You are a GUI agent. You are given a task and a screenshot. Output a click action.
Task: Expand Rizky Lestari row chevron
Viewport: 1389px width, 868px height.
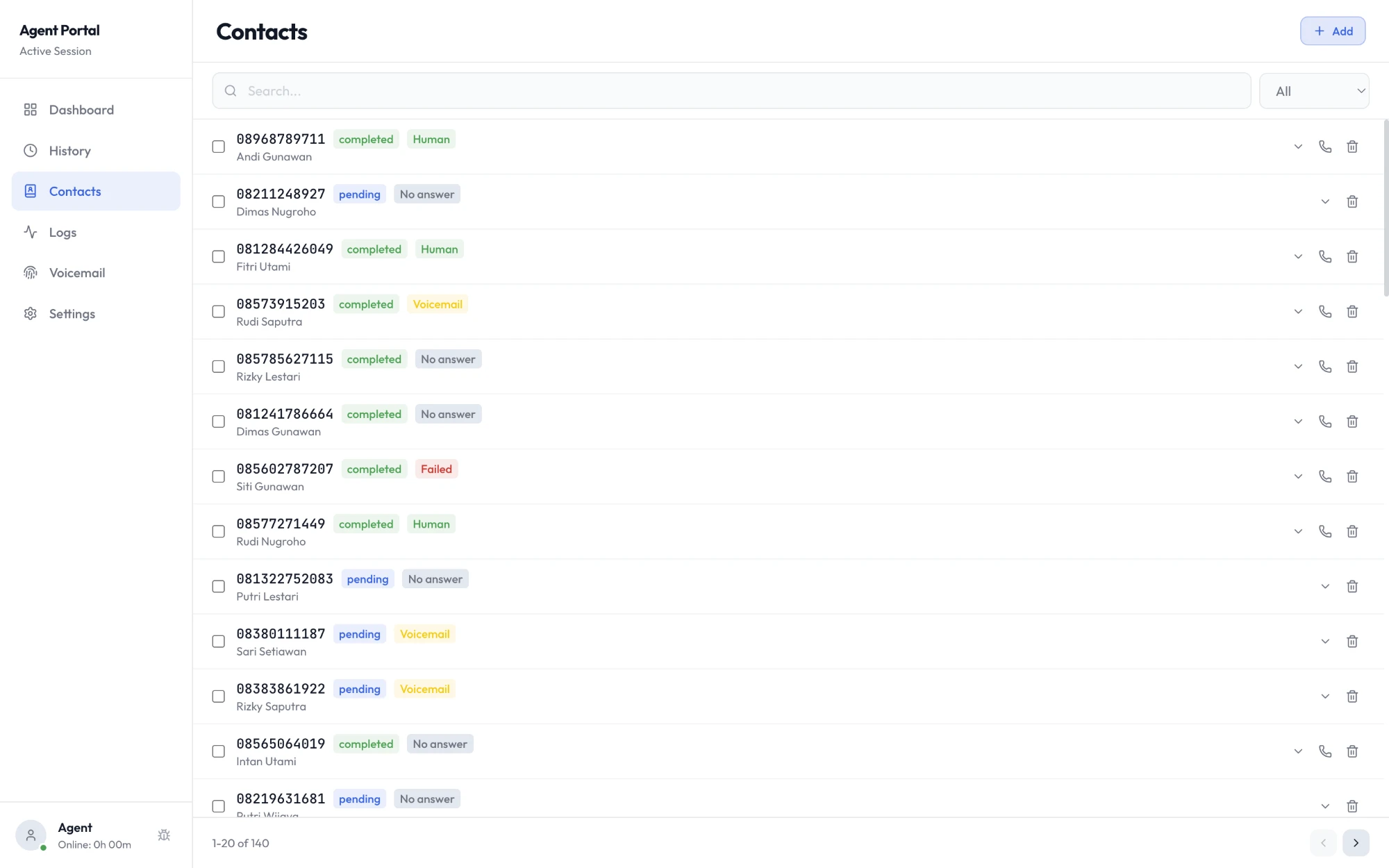pos(1298,366)
